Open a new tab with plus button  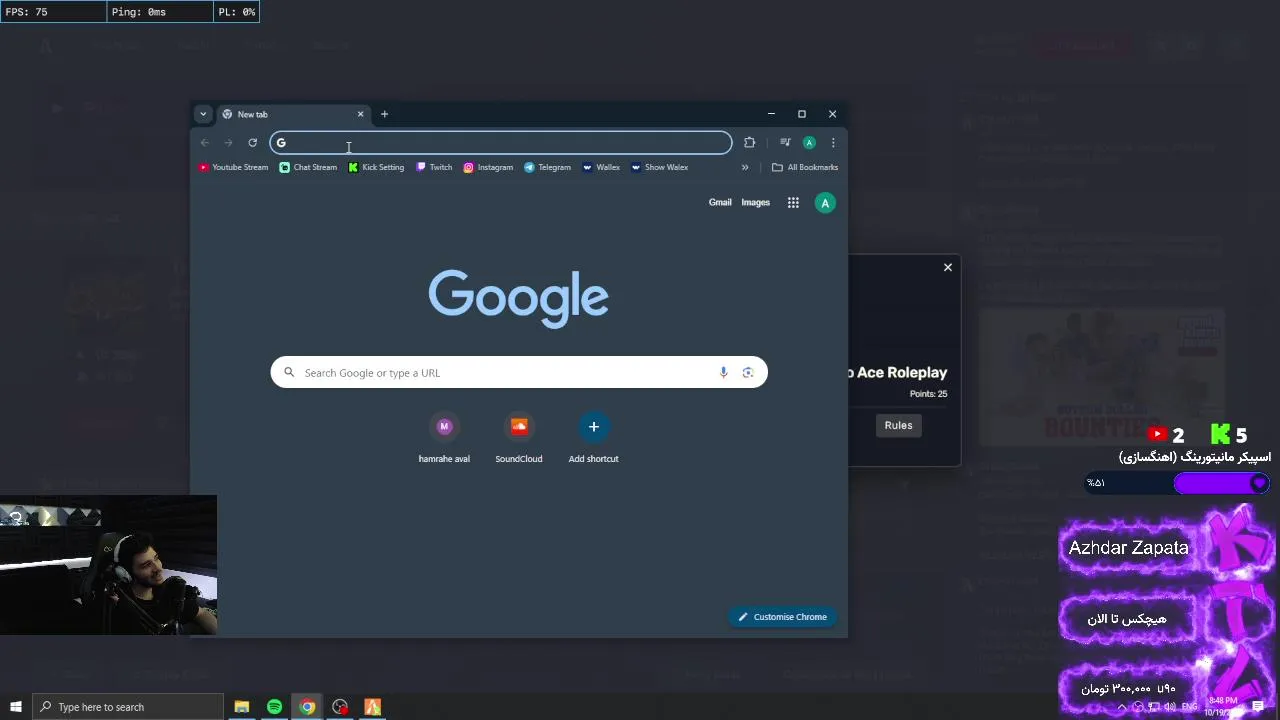(384, 114)
